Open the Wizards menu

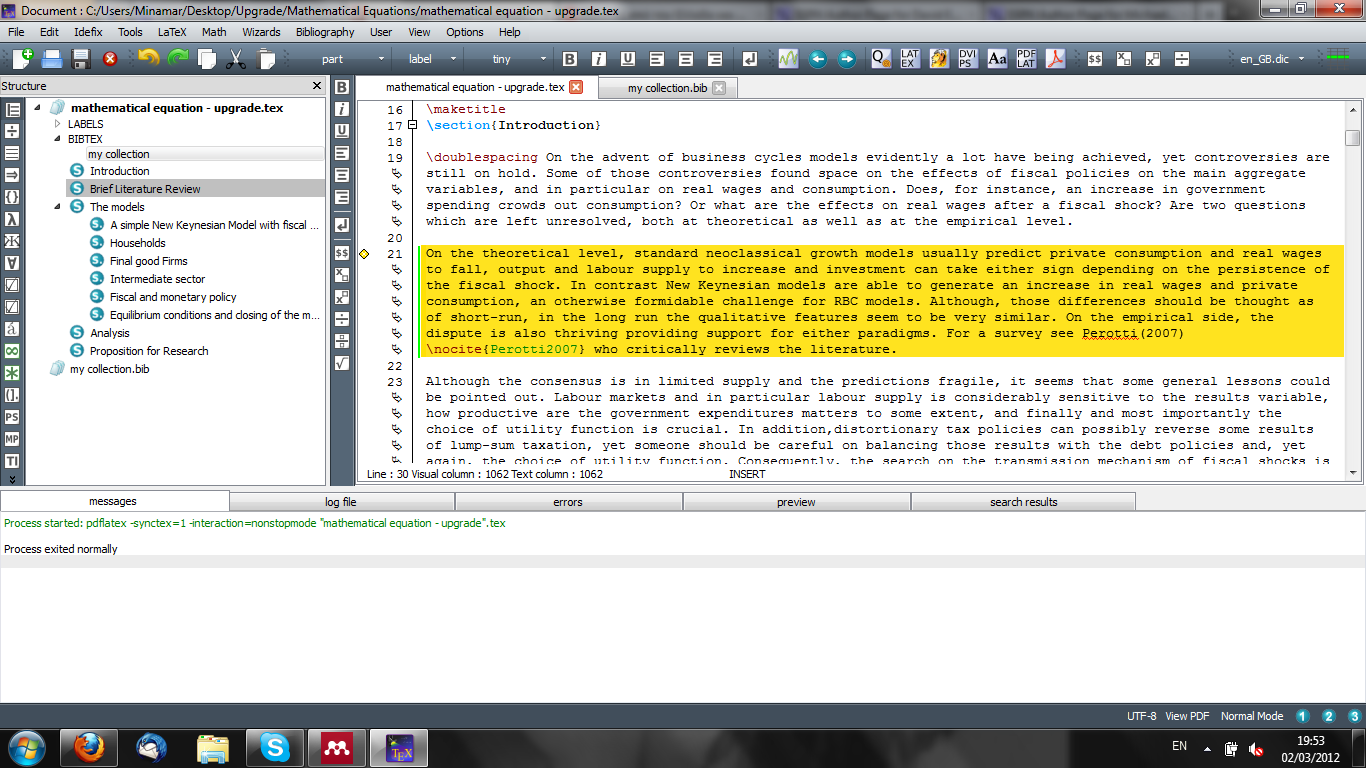pos(261,32)
